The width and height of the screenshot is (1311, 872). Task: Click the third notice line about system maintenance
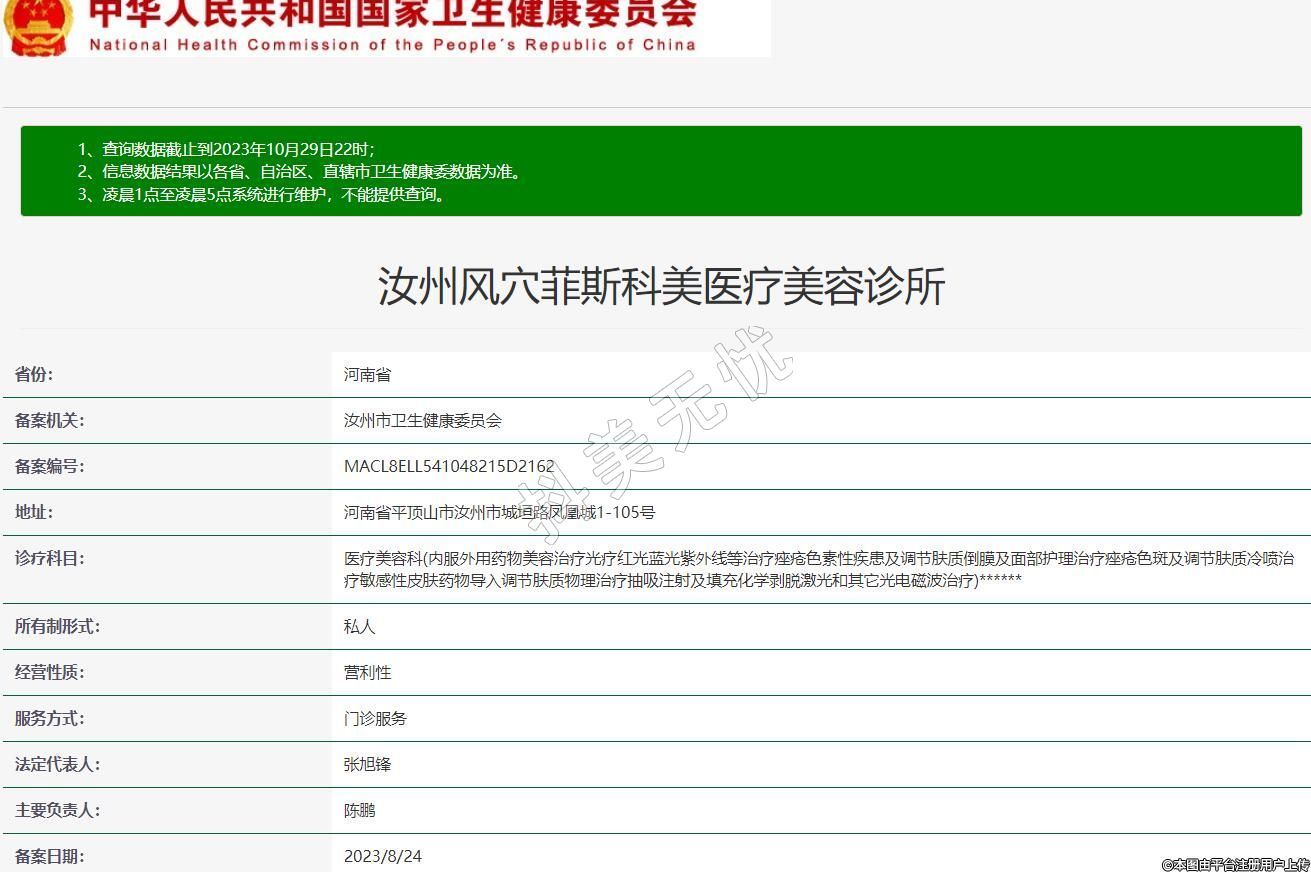click(x=262, y=194)
